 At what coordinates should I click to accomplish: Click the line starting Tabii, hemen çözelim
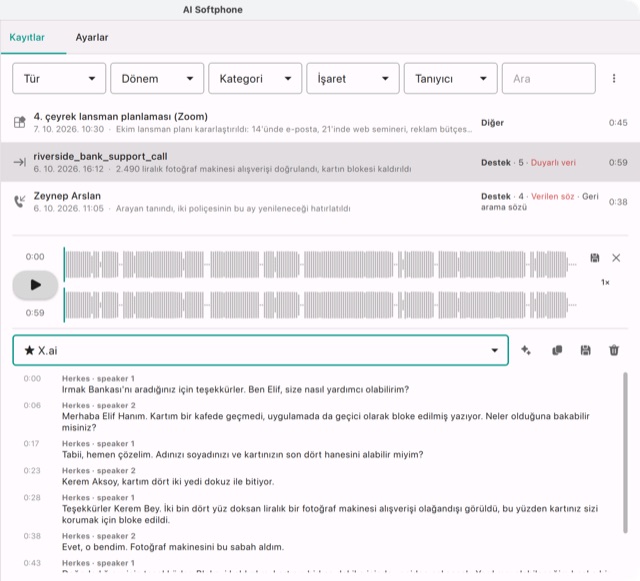[x=242, y=454]
